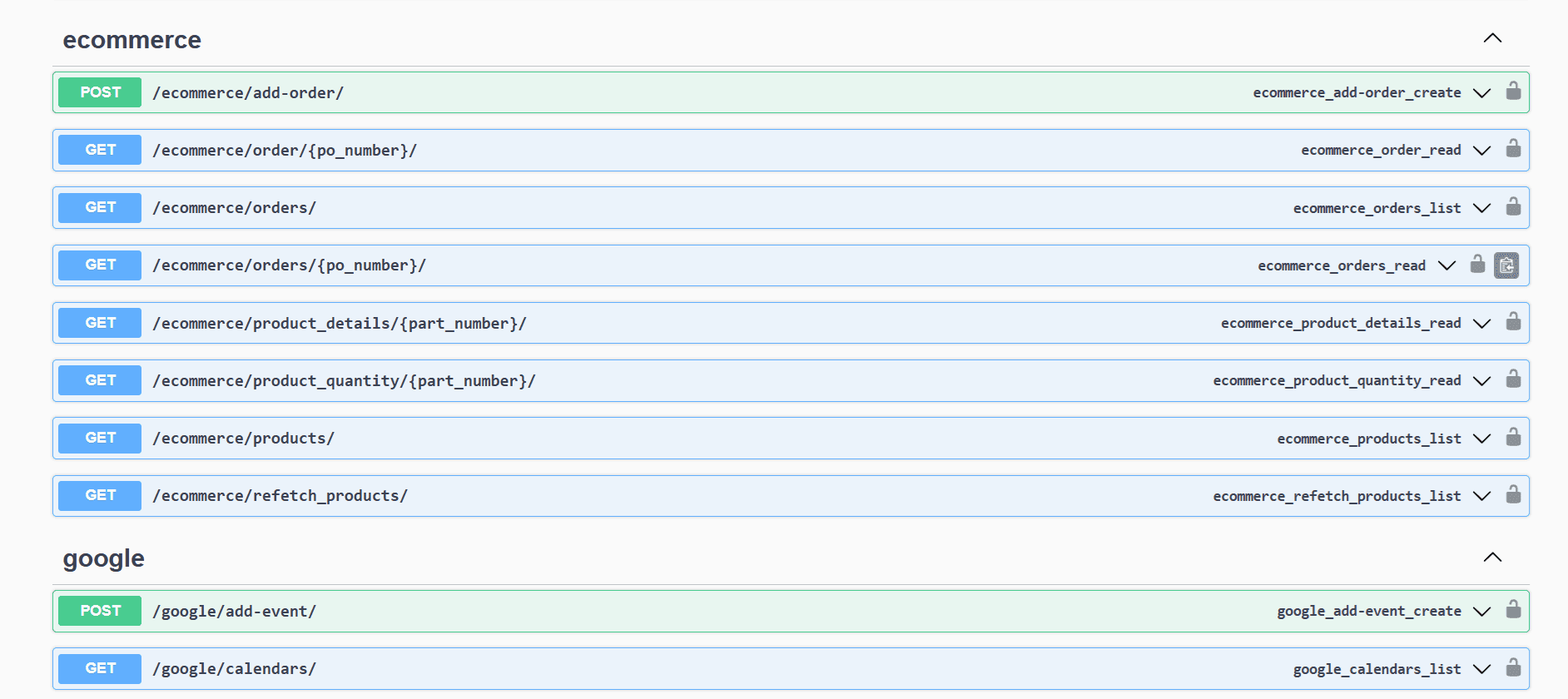Expand the ecommerce_product_quantity_read chevron
1568x699 pixels.
1481,380
